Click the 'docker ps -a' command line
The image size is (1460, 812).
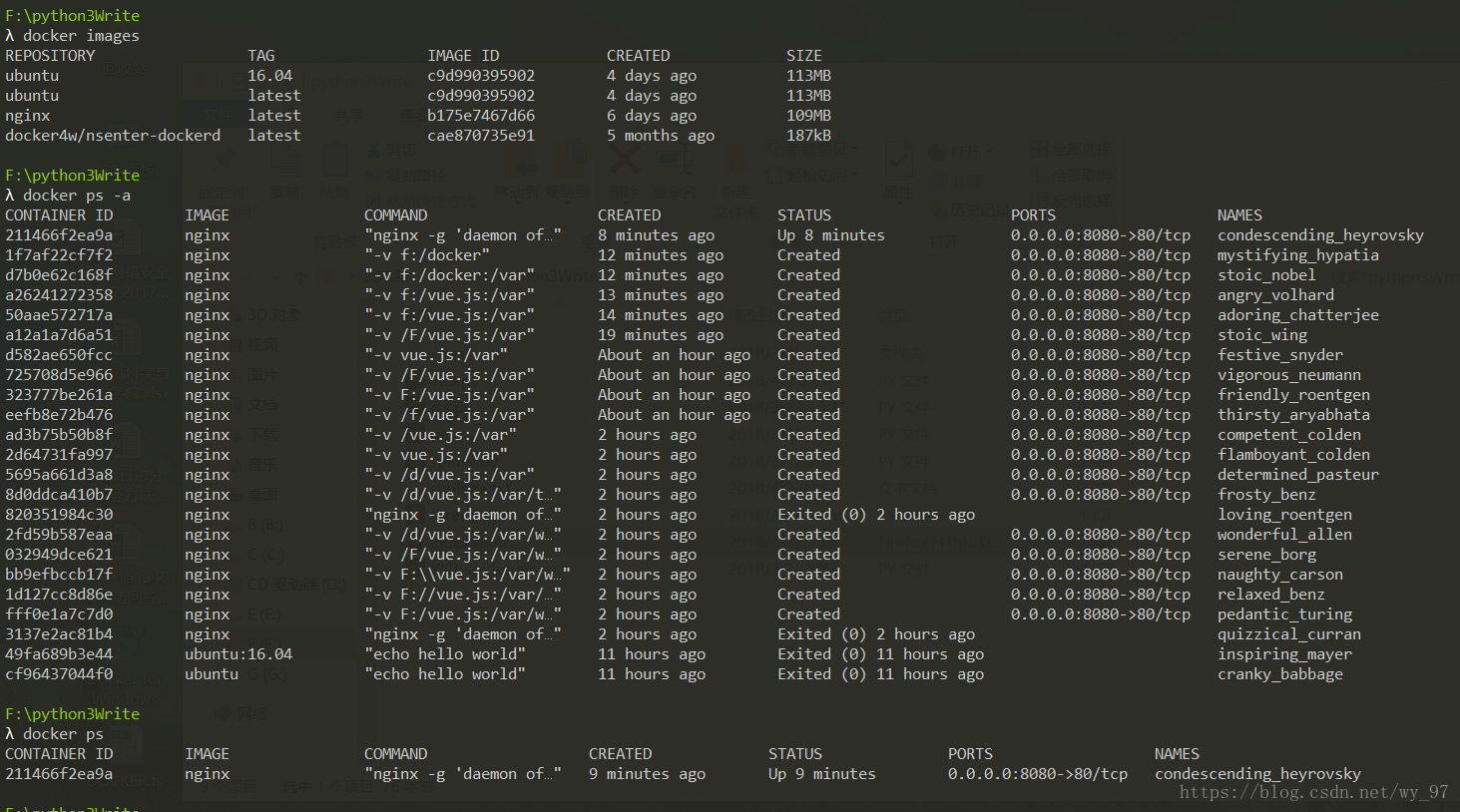(x=68, y=196)
